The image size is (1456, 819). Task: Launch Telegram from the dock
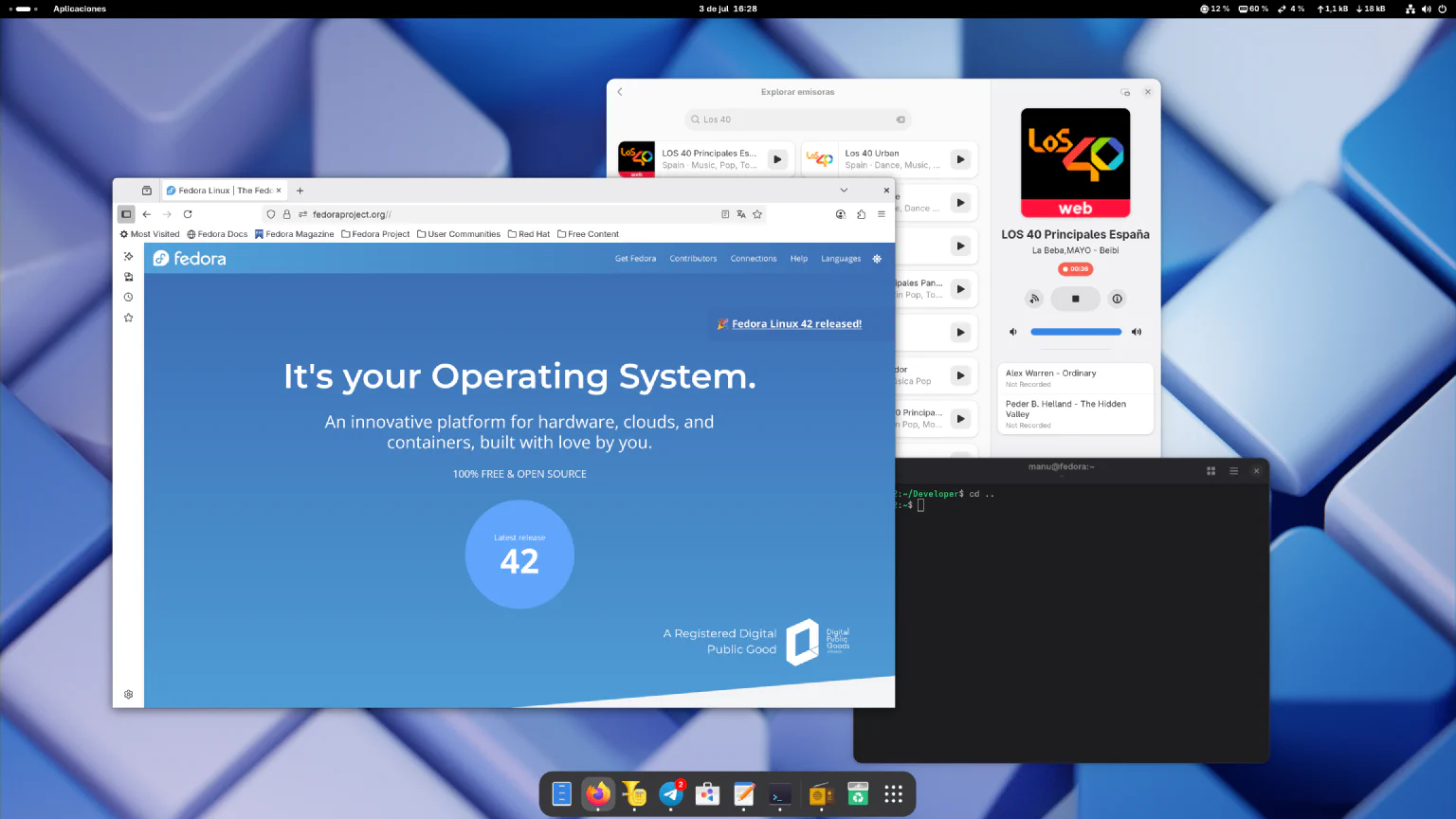[671, 793]
